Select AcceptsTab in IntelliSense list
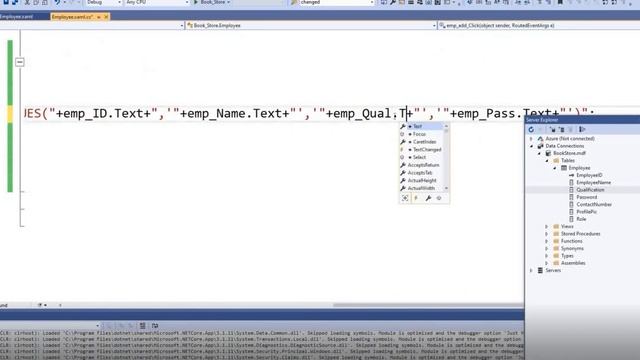Viewport: 640px width, 360px height. [421, 173]
